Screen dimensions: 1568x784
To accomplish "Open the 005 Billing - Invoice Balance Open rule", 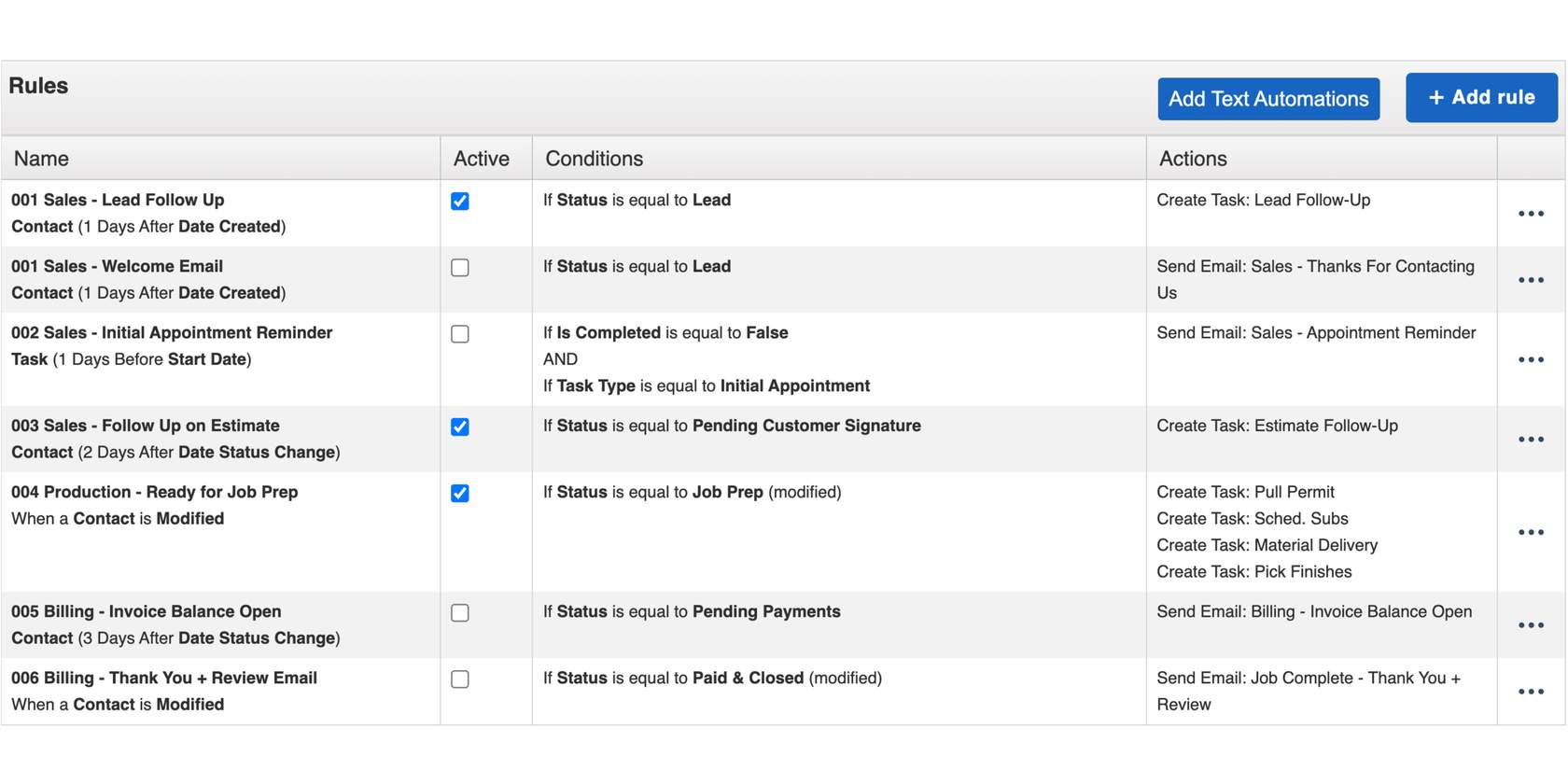I will (146, 611).
